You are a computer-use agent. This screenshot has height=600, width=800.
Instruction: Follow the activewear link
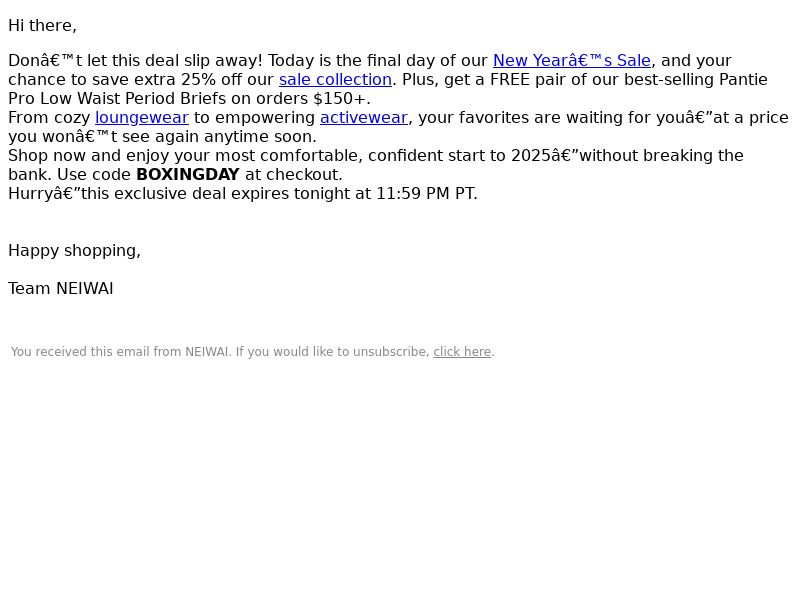click(364, 118)
